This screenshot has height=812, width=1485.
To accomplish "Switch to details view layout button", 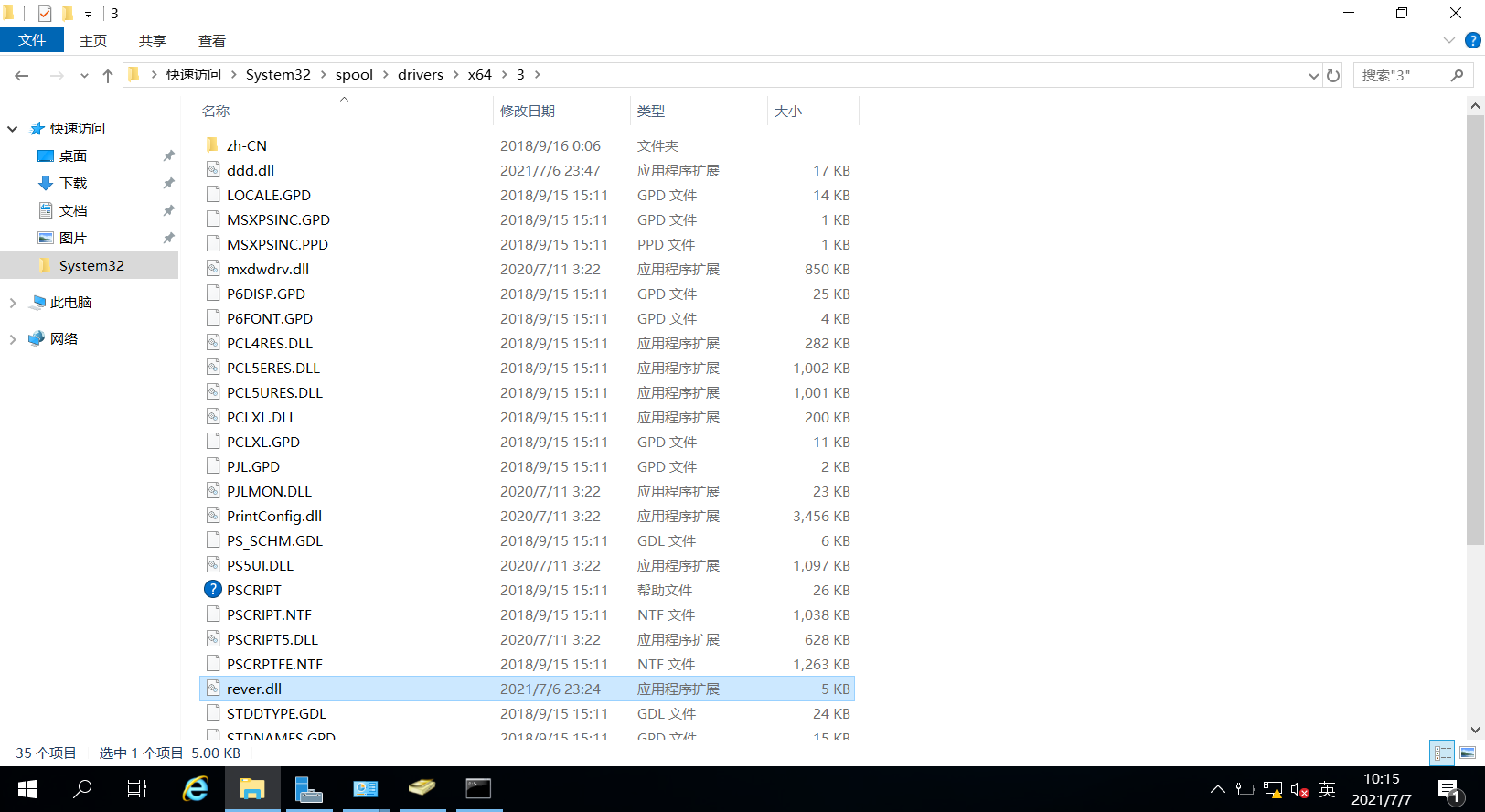I will (x=1442, y=753).
